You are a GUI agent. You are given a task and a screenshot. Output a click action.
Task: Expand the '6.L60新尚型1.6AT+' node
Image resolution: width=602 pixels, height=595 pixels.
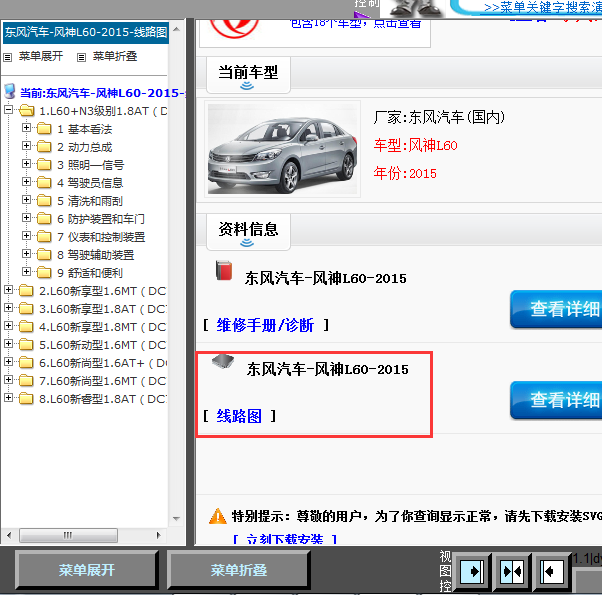coord(8,362)
